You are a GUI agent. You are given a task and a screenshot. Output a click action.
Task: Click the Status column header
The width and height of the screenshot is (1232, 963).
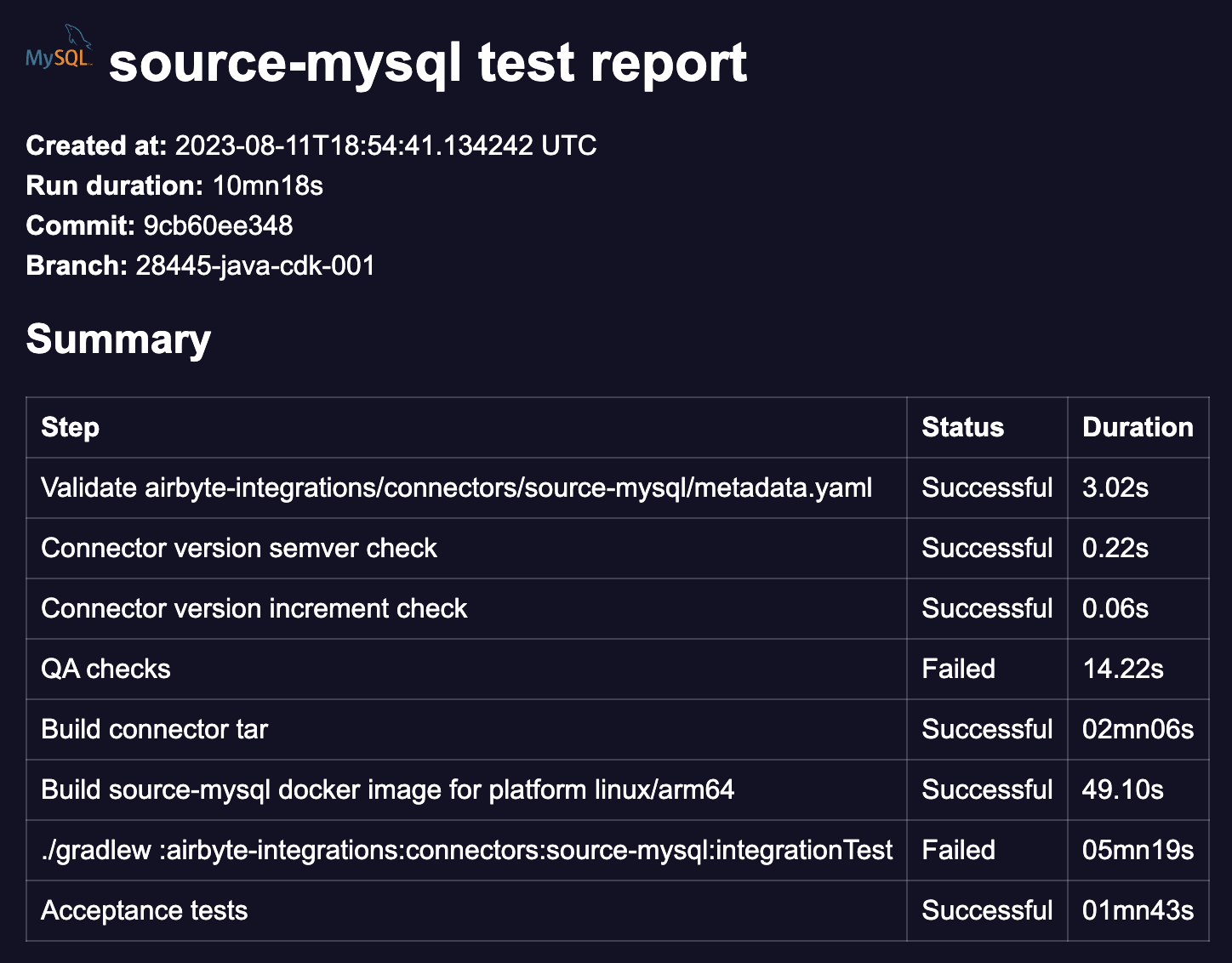961,427
